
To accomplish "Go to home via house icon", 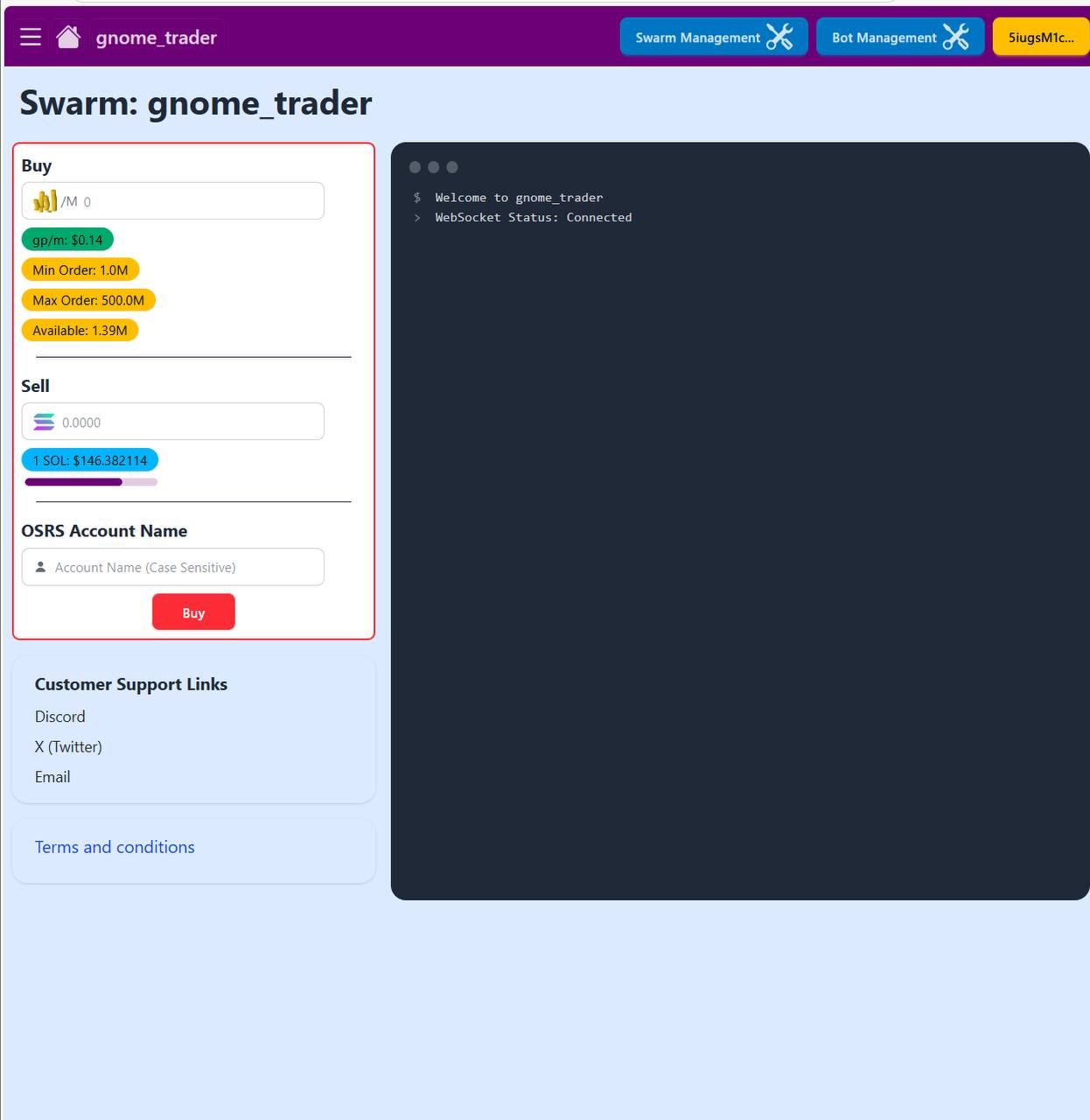I will [x=68, y=37].
